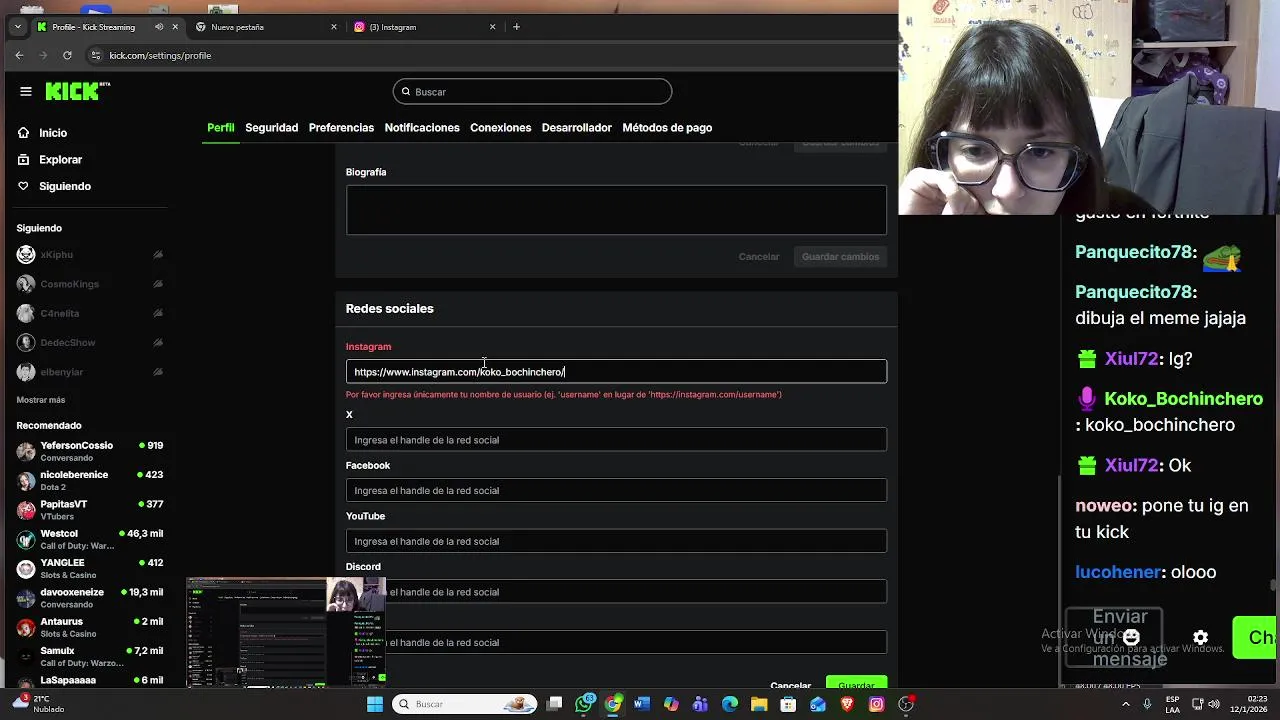Open the Perfil settings tab
Viewport: 1280px width, 720px height.
click(x=220, y=128)
